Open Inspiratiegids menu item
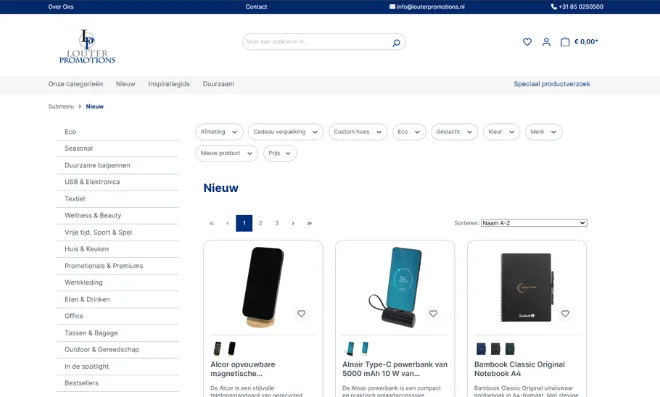660x397 pixels. pos(169,84)
